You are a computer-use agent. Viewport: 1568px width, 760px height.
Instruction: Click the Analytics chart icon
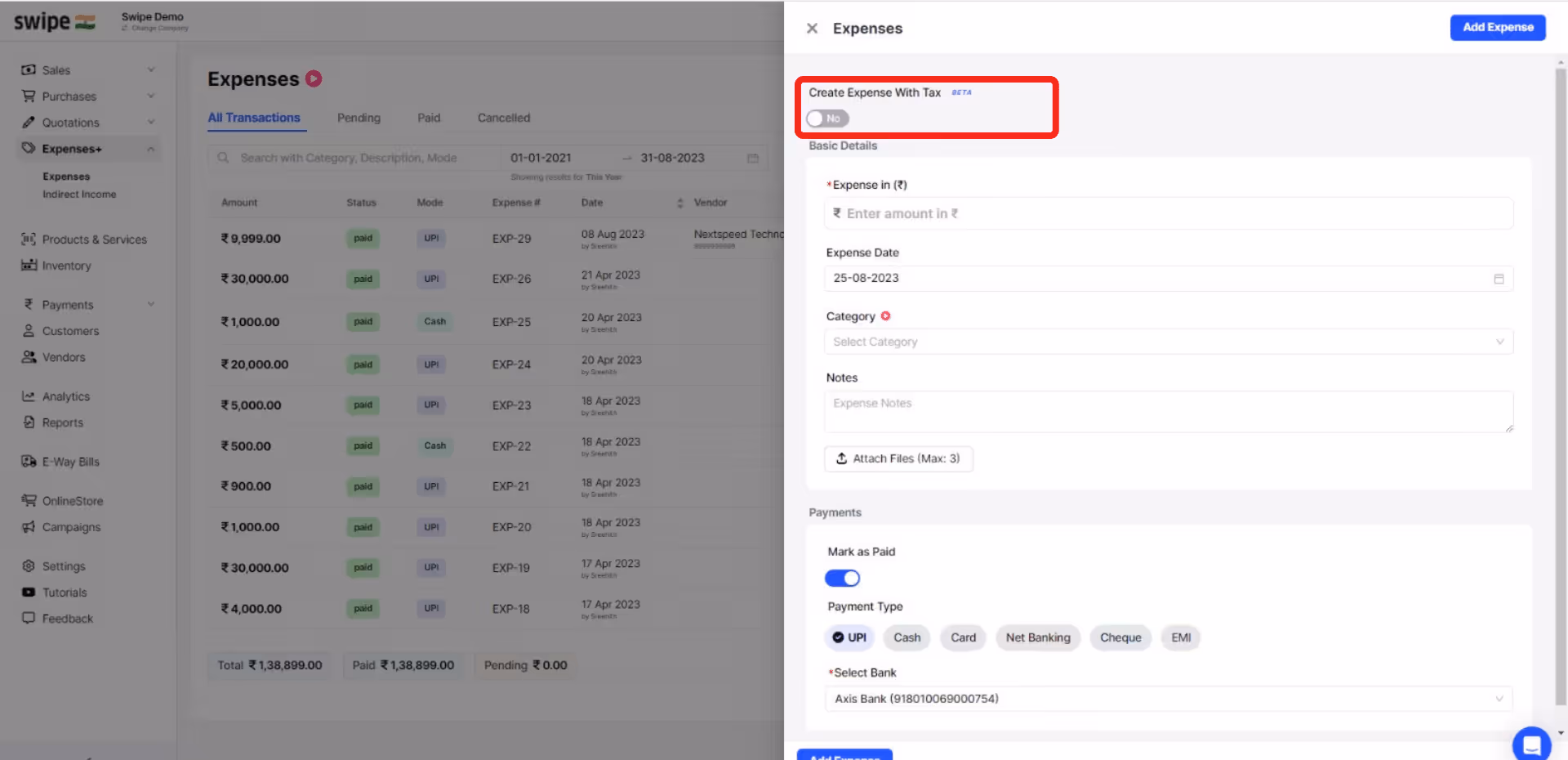point(29,396)
